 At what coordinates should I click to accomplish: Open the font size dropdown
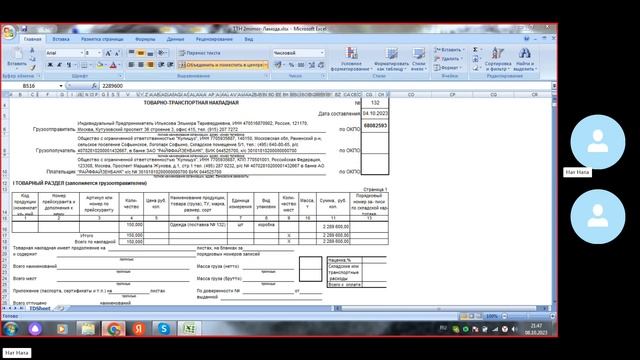99,53
